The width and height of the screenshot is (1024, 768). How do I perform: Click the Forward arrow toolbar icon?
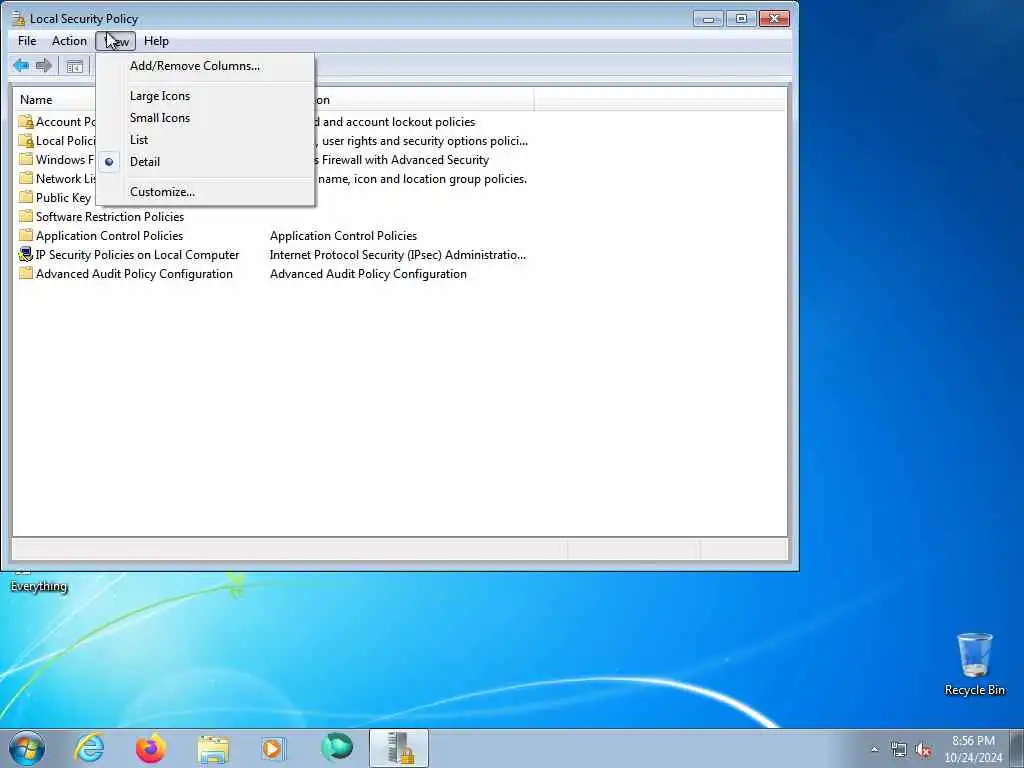pyautogui.click(x=44, y=65)
